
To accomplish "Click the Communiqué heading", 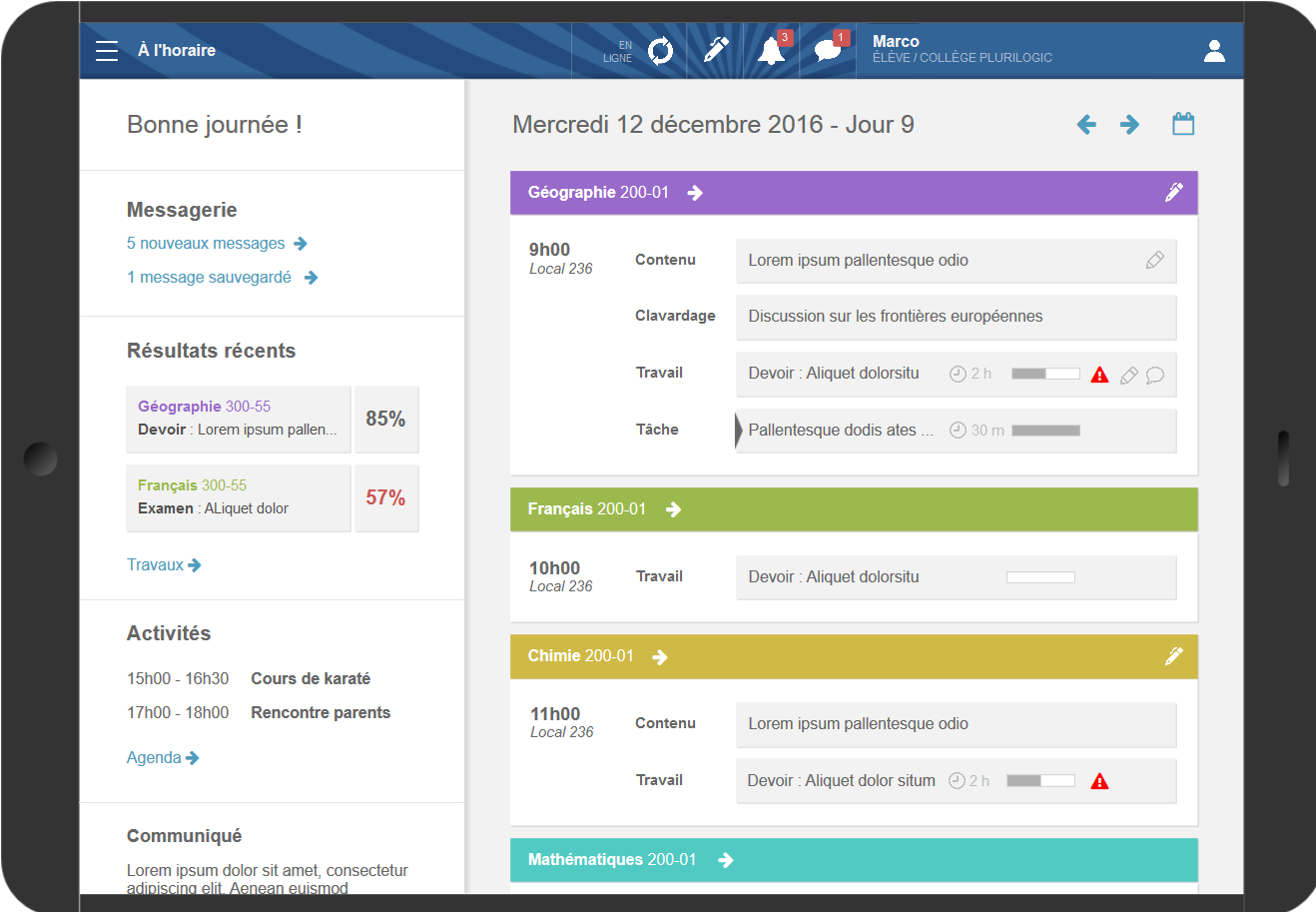I will 184,836.
